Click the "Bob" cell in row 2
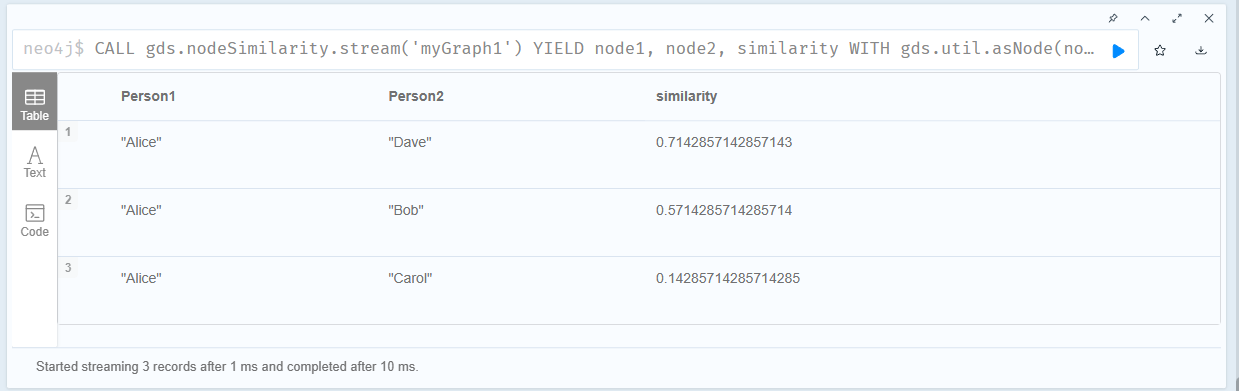This screenshot has width=1239, height=391. (405, 211)
